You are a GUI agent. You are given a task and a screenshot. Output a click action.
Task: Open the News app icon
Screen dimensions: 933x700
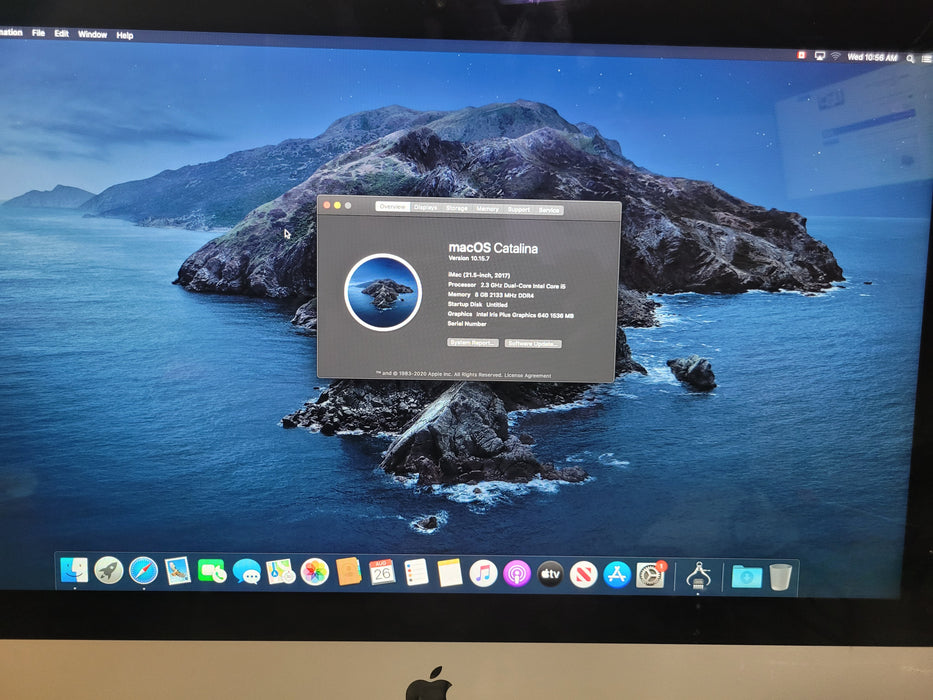(584, 576)
